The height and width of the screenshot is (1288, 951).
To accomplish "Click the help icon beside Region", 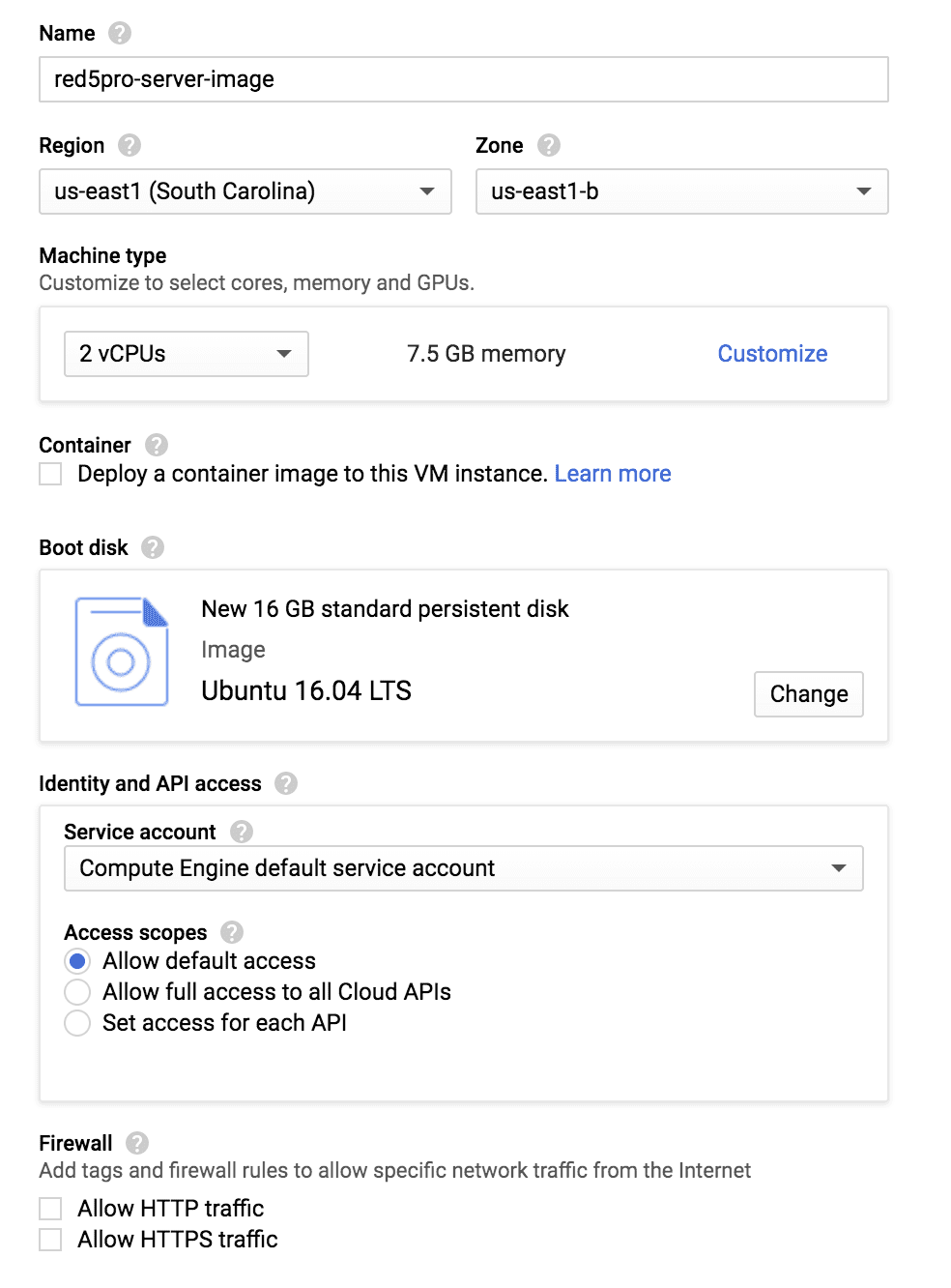I will [x=130, y=145].
